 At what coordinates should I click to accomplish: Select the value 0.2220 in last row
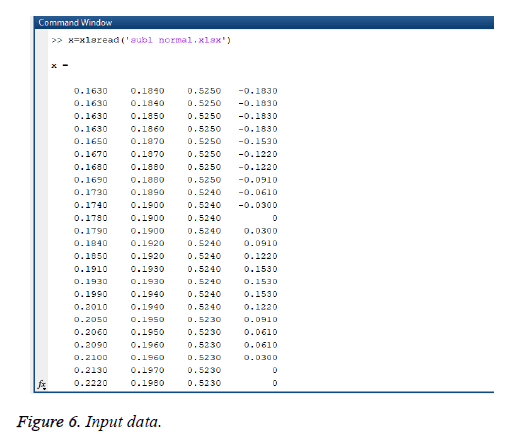pyautogui.click(x=91, y=383)
